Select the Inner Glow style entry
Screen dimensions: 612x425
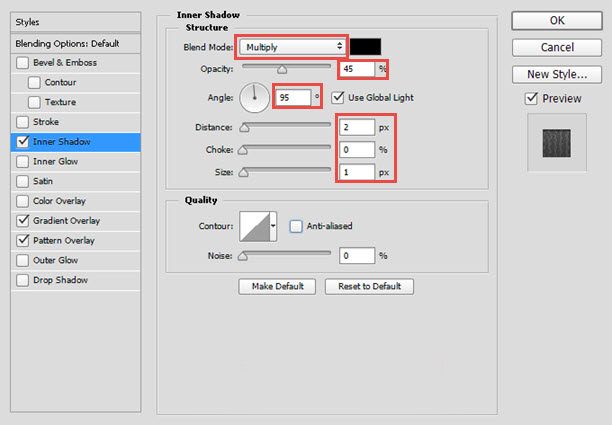[55, 162]
